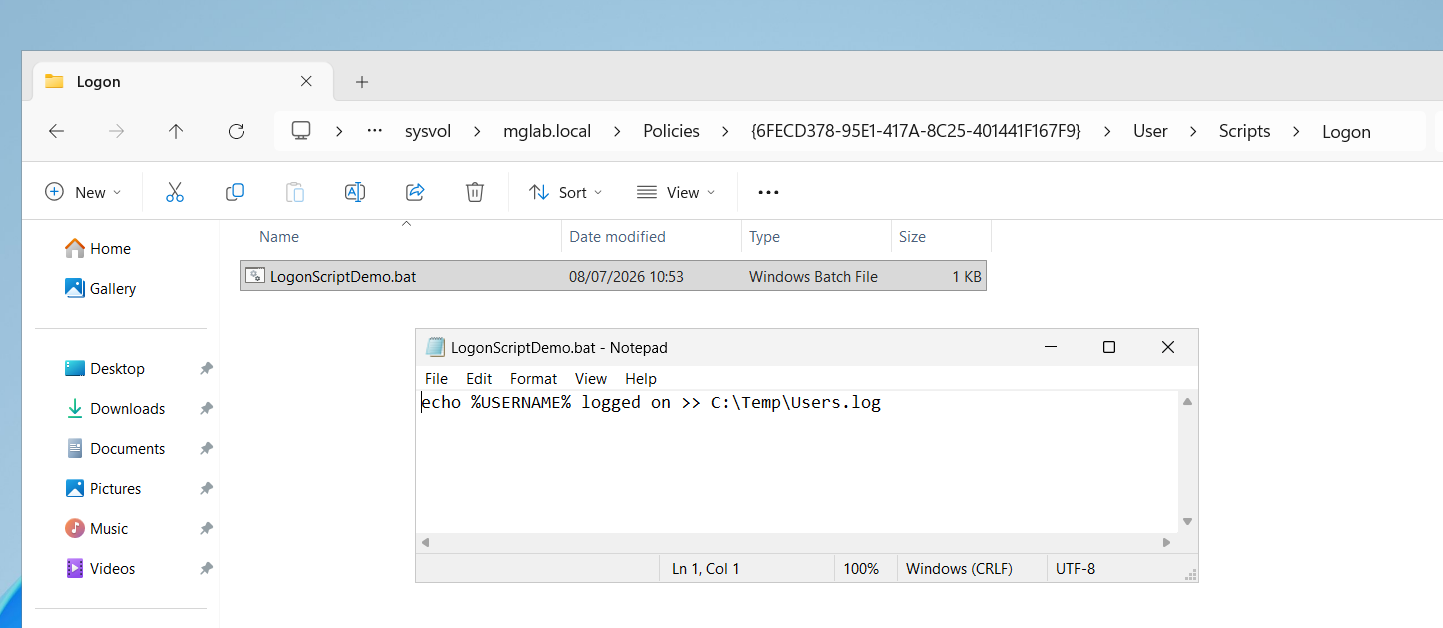
Task: Click the pin icon next to Downloads
Action: point(206,409)
